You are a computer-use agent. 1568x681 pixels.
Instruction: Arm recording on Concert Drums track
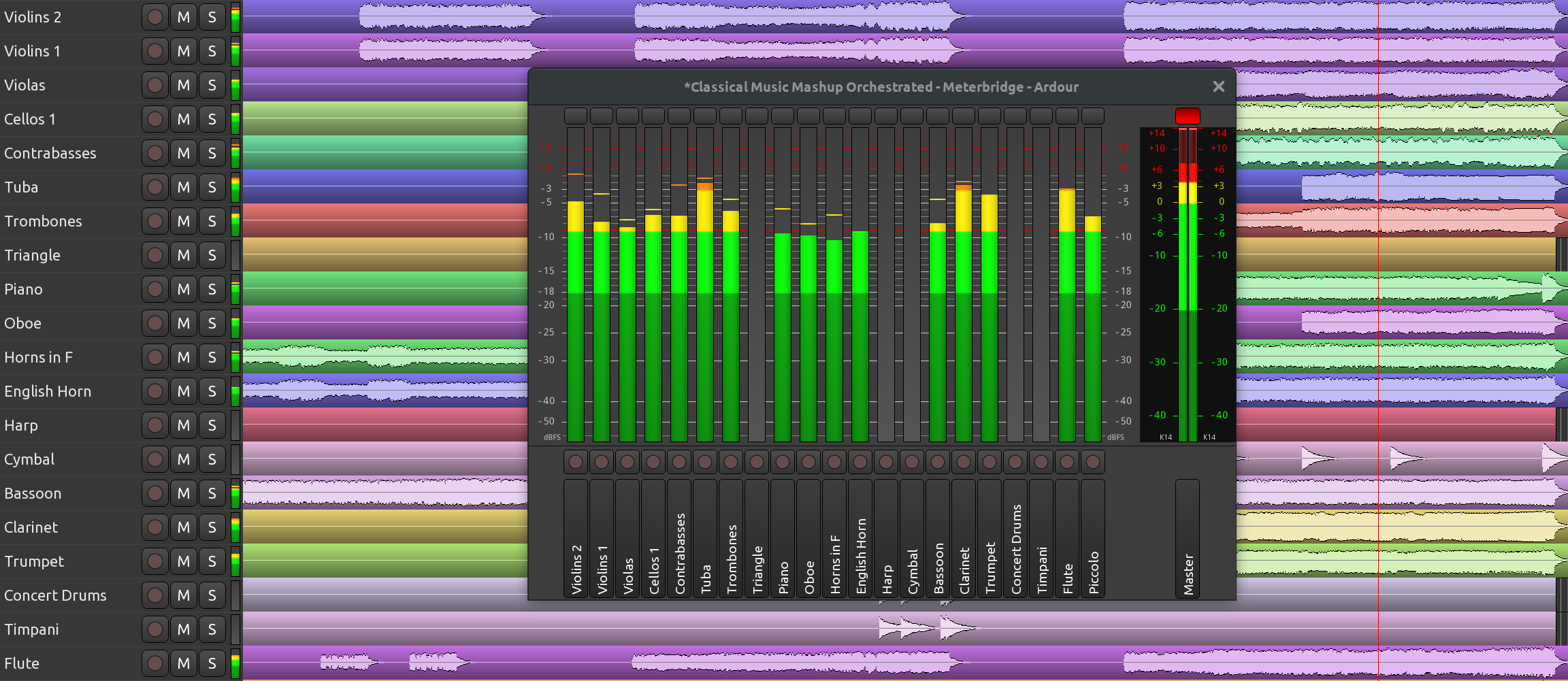pos(155,595)
